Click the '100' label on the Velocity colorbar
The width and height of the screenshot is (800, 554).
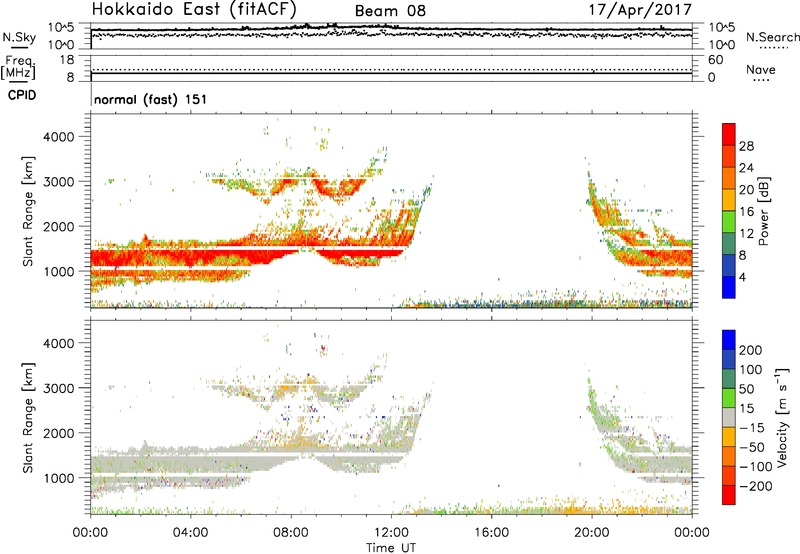tap(751, 370)
